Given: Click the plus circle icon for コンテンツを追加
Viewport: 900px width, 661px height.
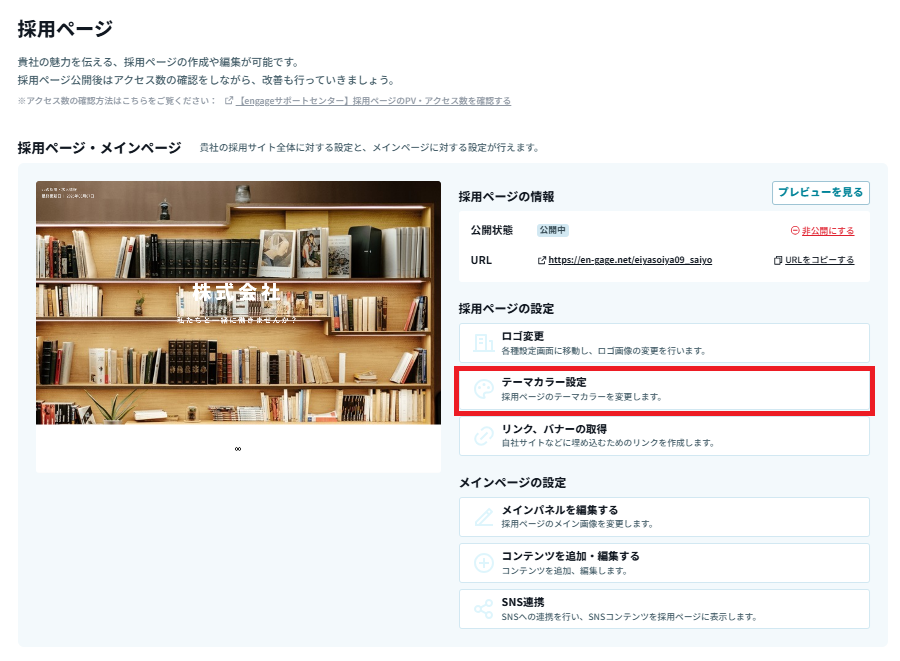Looking at the screenshot, I should coord(483,563).
